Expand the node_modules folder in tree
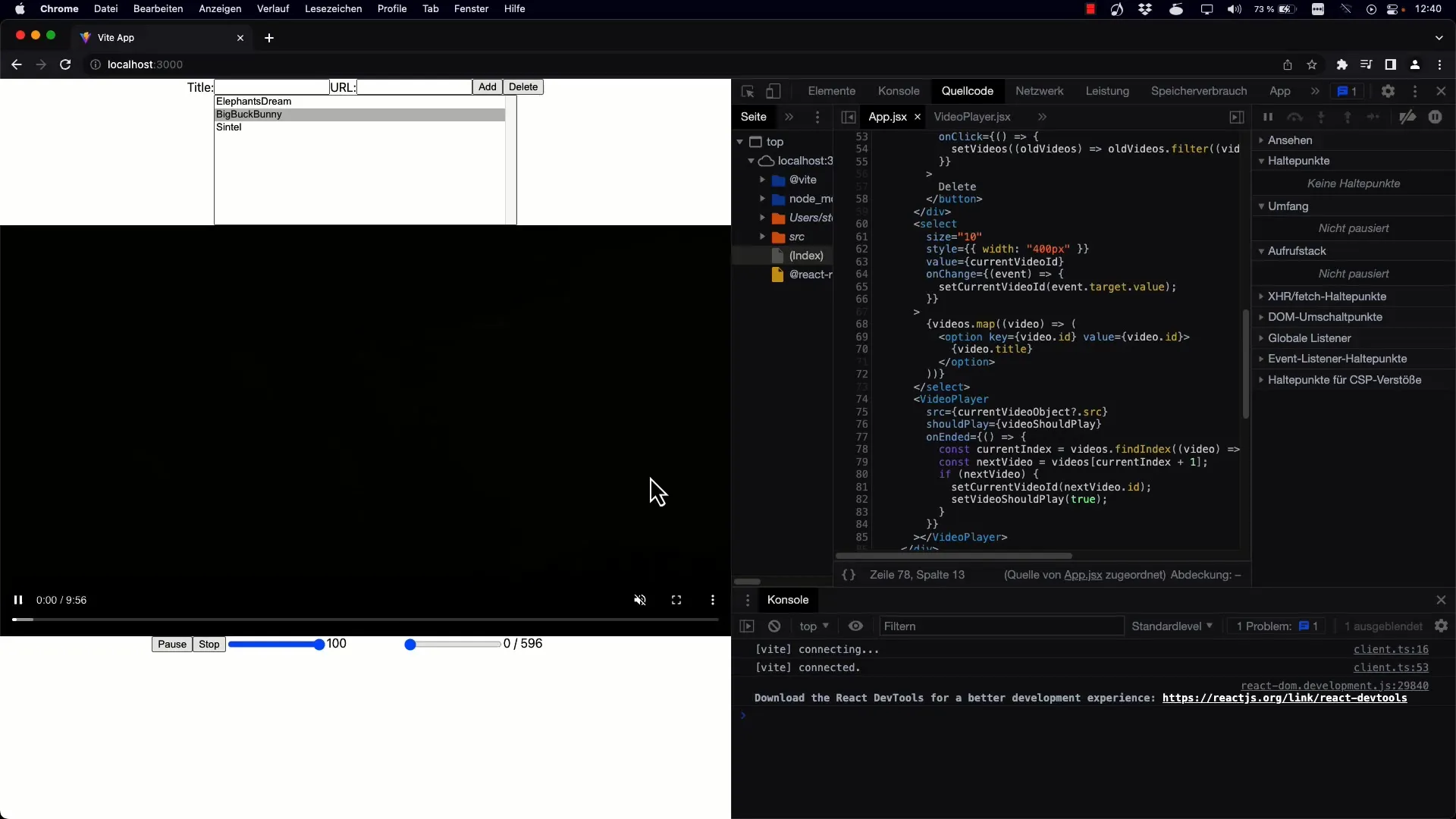Screen dimensions: 1456x819 point(764,199)
